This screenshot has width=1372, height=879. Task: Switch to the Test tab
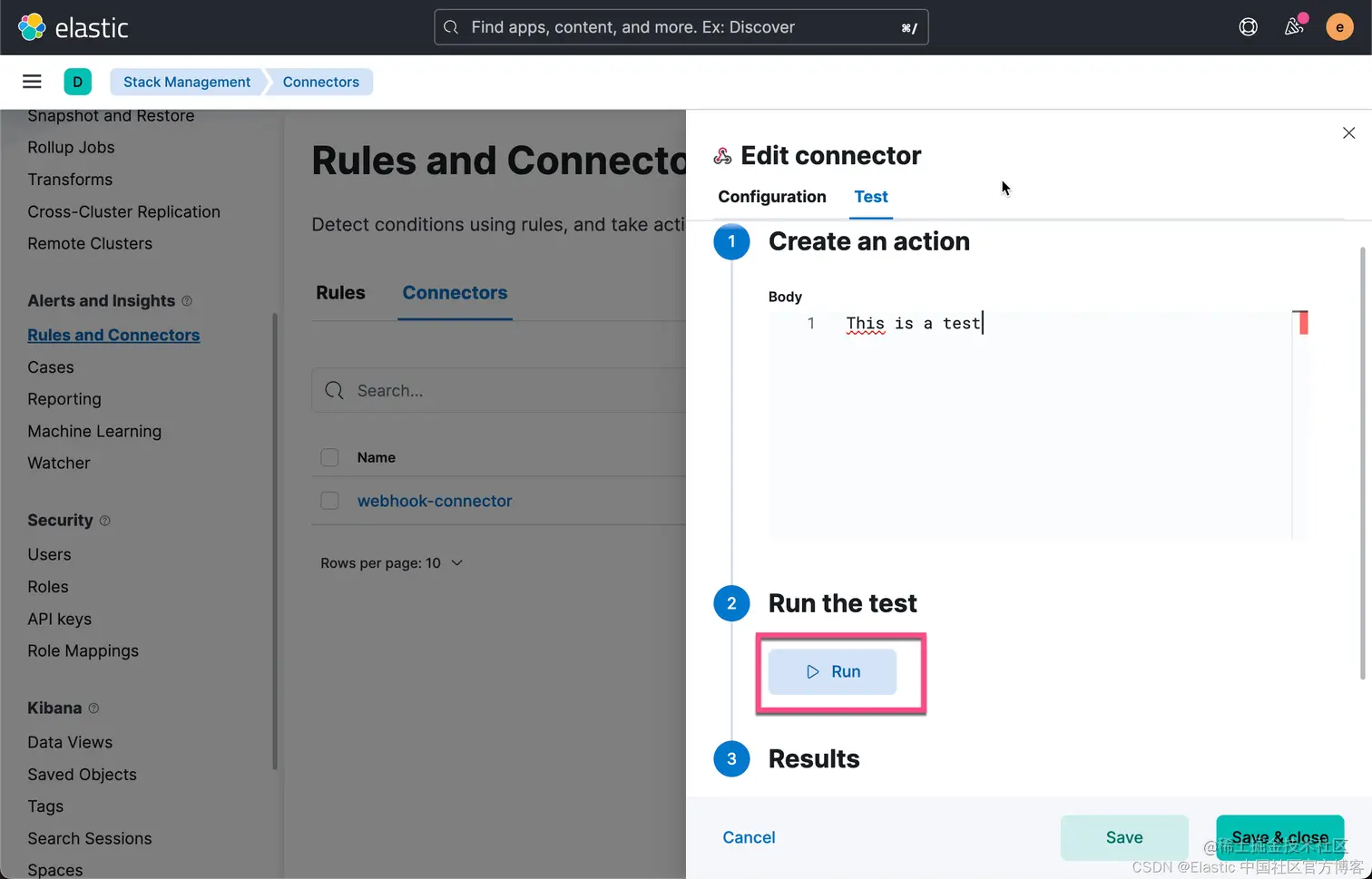coord(871,197)
